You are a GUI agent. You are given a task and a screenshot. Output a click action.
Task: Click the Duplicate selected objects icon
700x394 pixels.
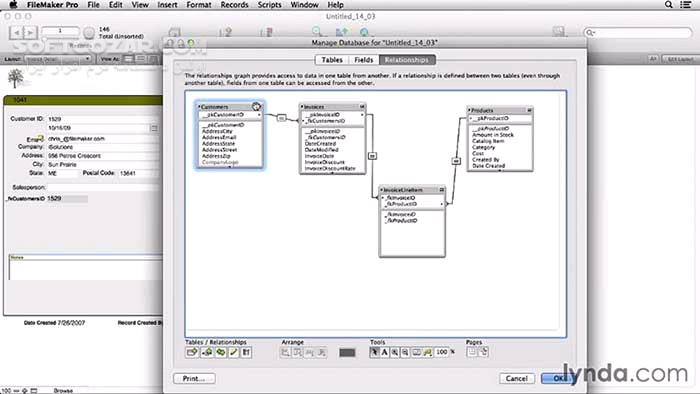coord(221,353)
